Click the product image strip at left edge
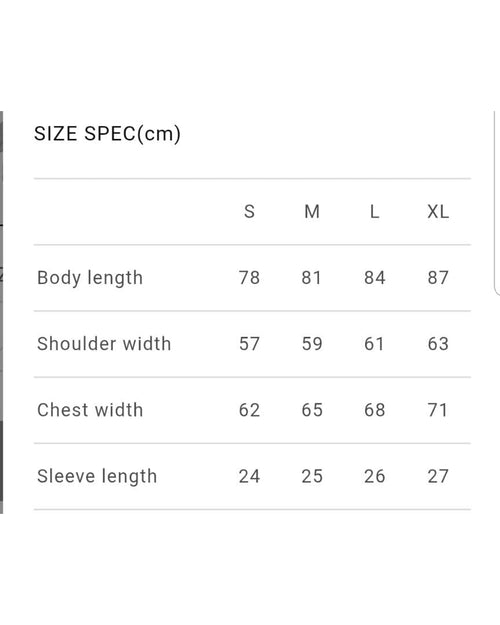Viewport: 500px width, 625px height. (2, 312)
